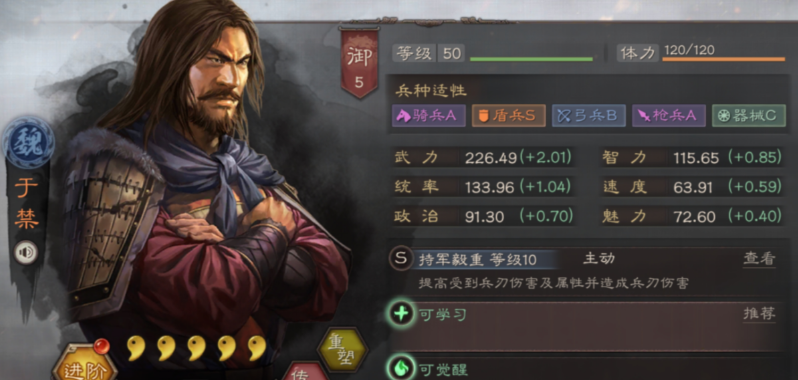
Task: Expand the 可学习 learnable skill slot
Action: pyautogui.click(x=585, y=326)
